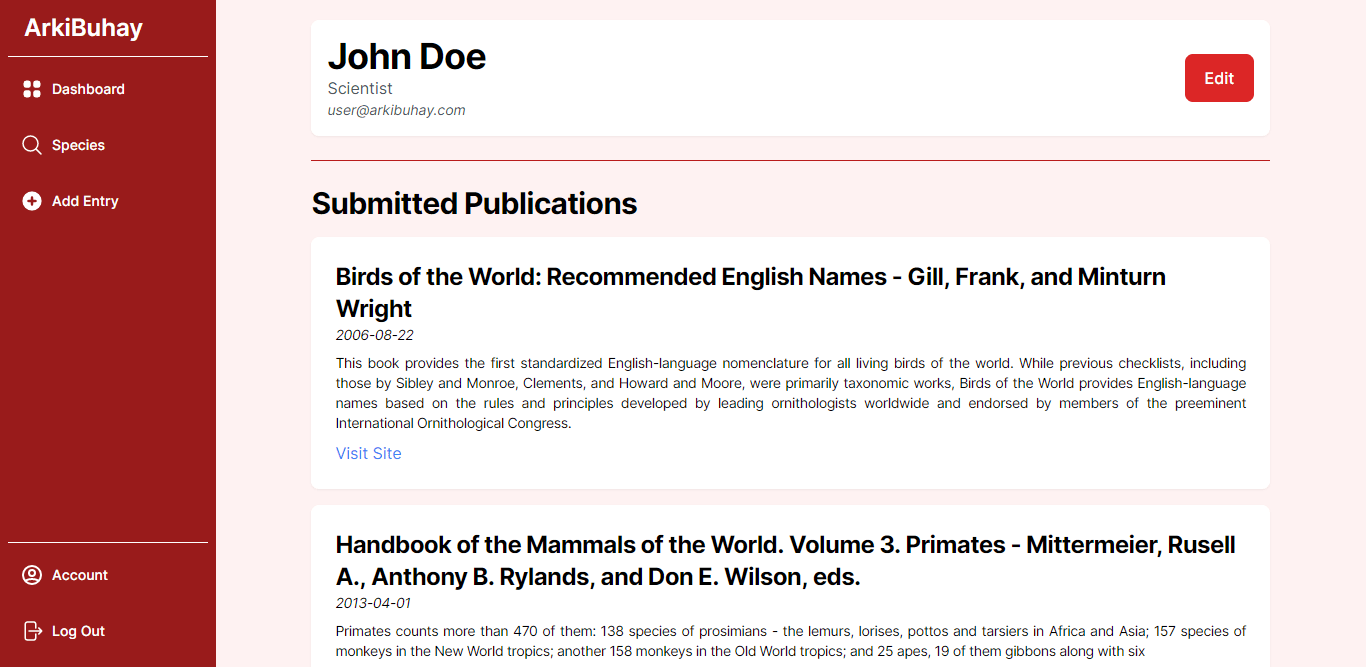The height and width of the screenshot is (667, 1366).
Task: Click the date 2006-08-22
Action: 374,335
